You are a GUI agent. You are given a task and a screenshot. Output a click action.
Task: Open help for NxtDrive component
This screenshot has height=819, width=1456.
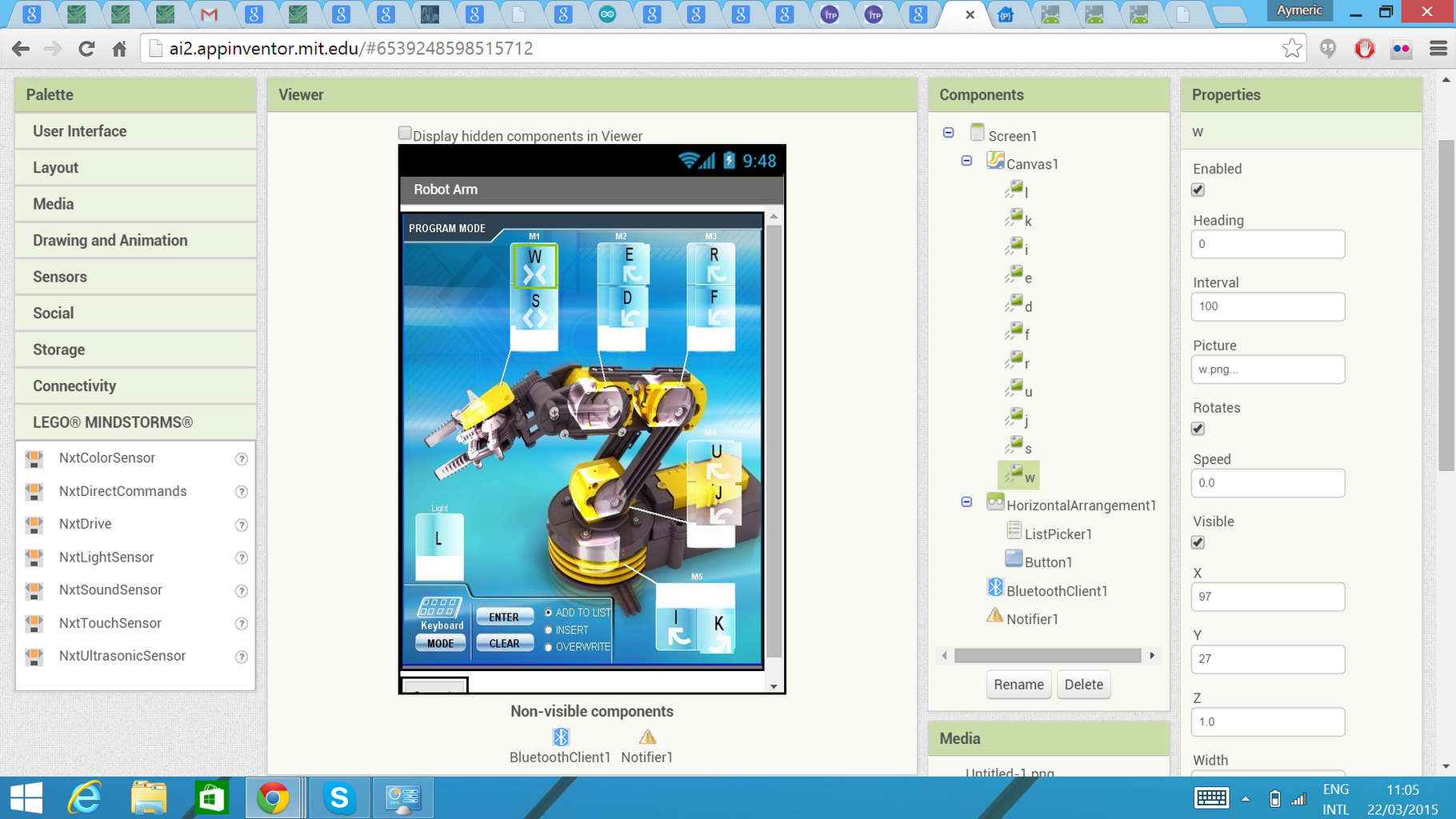point(241,525)
